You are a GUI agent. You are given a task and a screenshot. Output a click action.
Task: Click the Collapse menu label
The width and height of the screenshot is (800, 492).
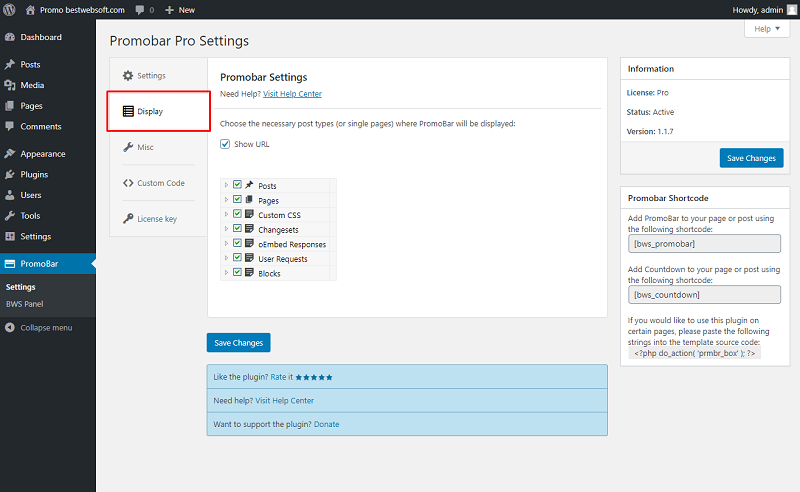click(46, 328)
